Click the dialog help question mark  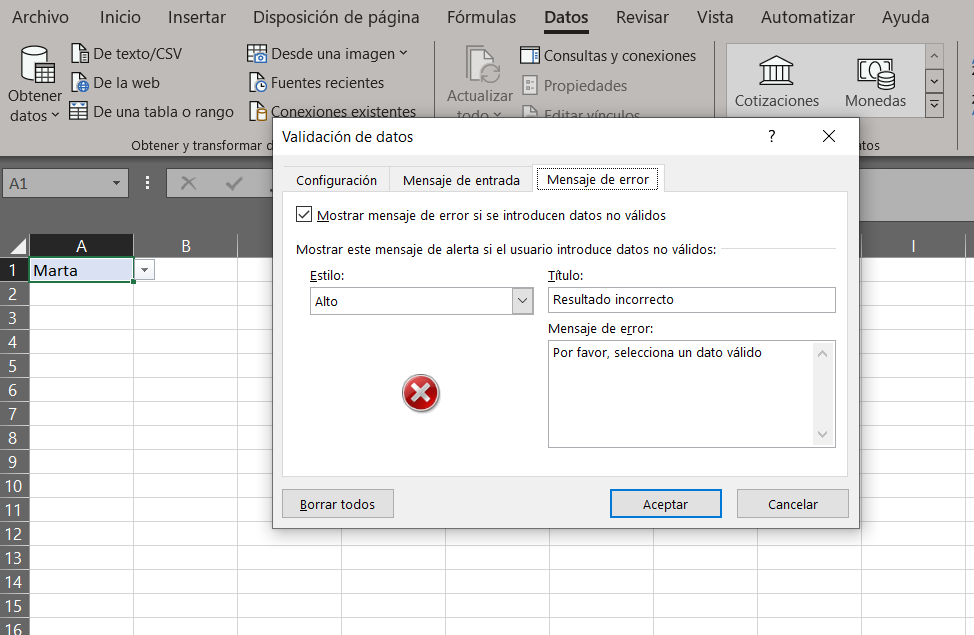point(771,136)
